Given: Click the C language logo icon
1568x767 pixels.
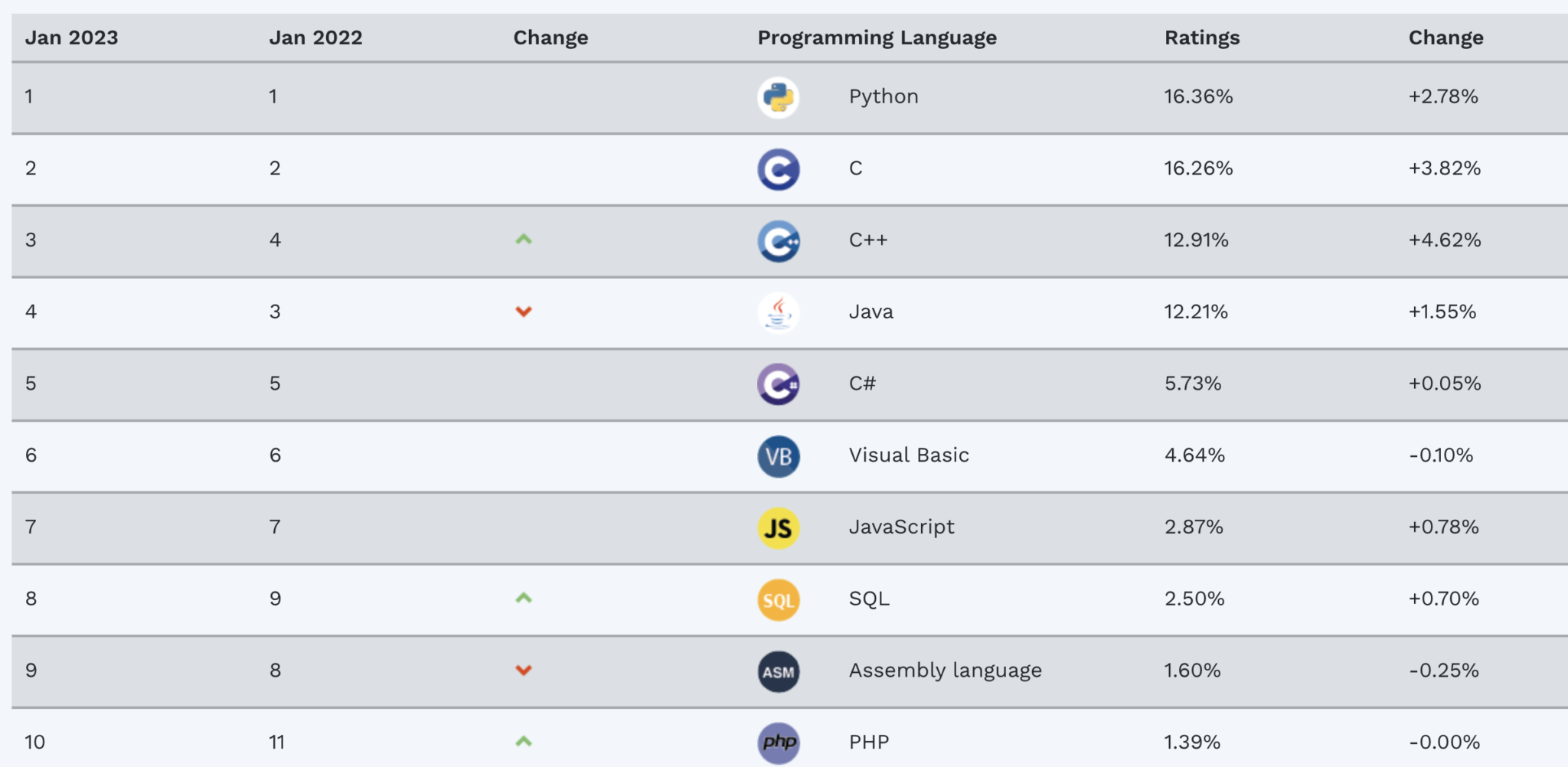Looking at the screenshot, I should [779, 169].
